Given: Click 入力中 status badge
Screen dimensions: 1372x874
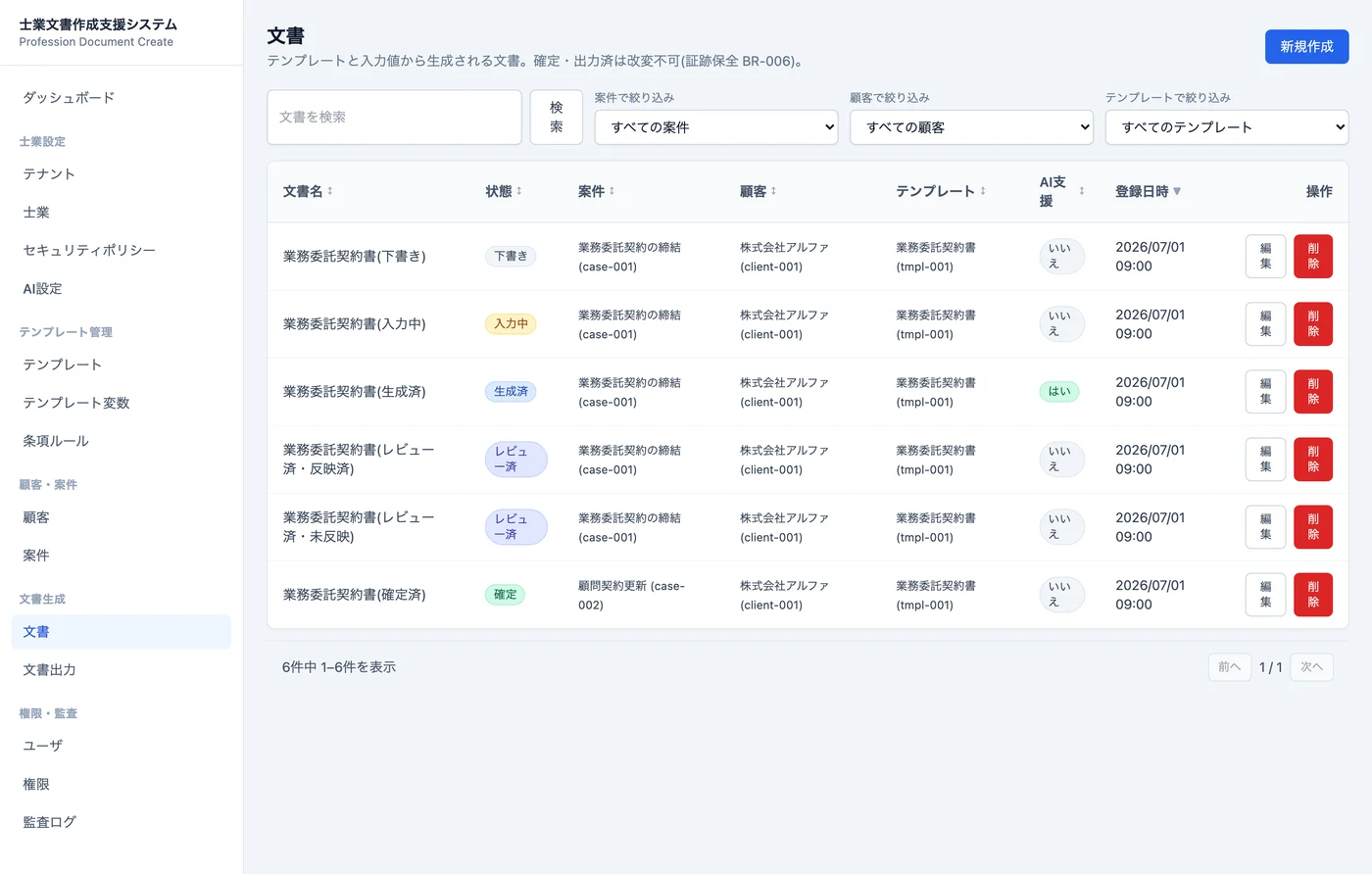Looking at the screenshot, I should coord(511,324).
